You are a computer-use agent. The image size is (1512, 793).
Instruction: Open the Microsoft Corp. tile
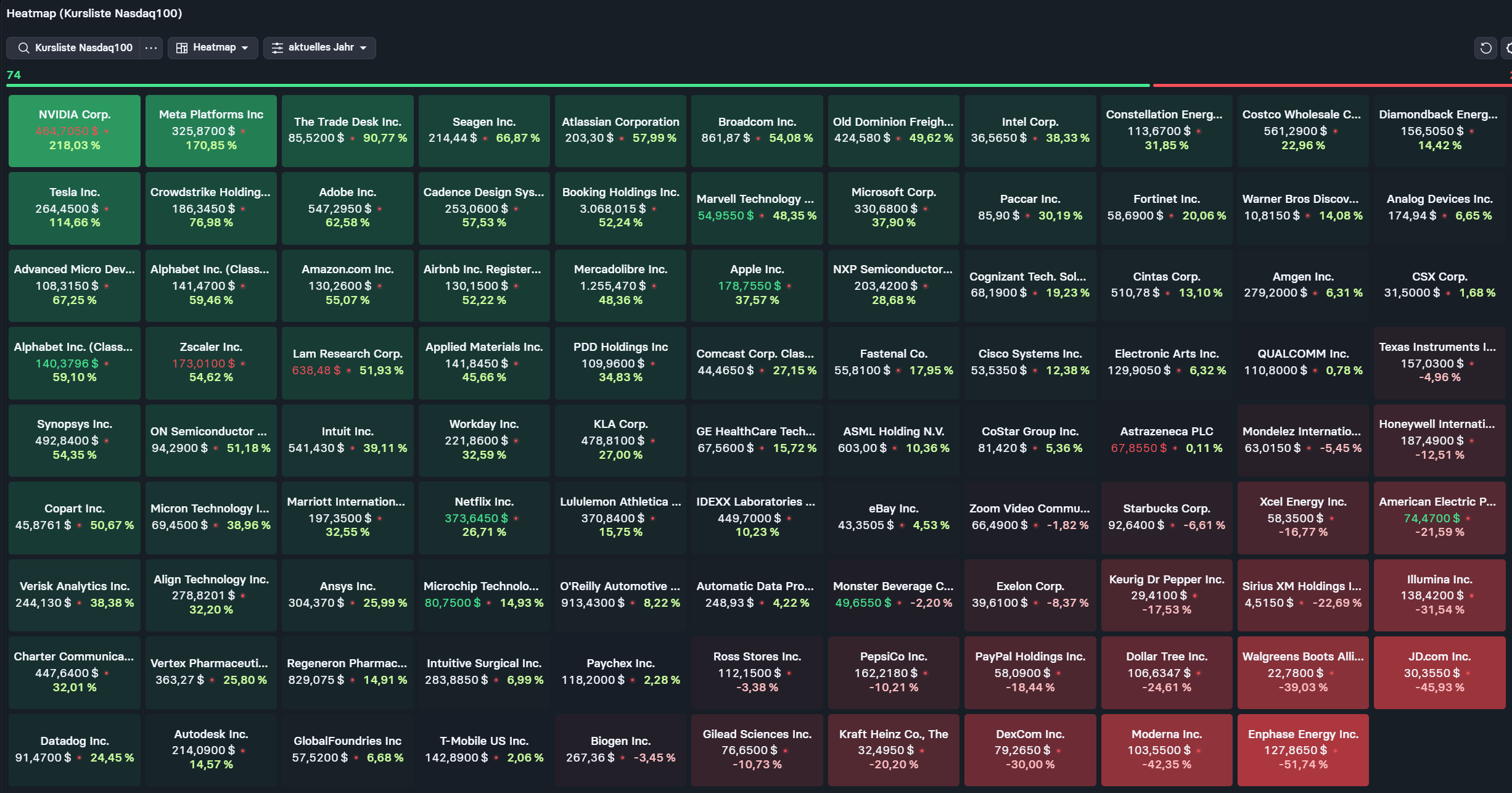pyautogui.click(x=894, y=208)
